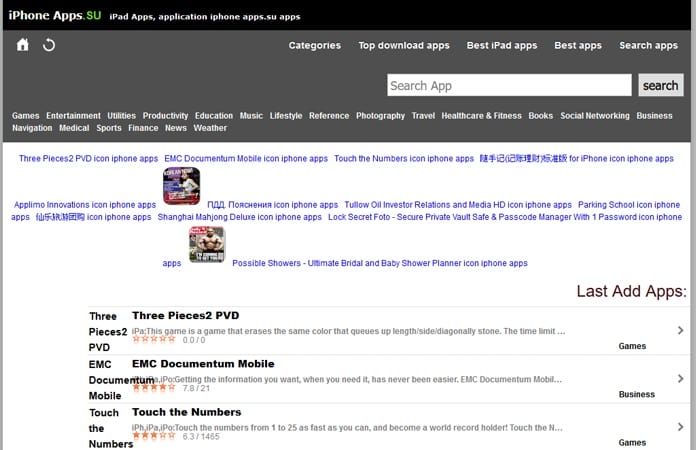696x450 pixels.
Task: Select the Books category
Action: click(541, 116)
